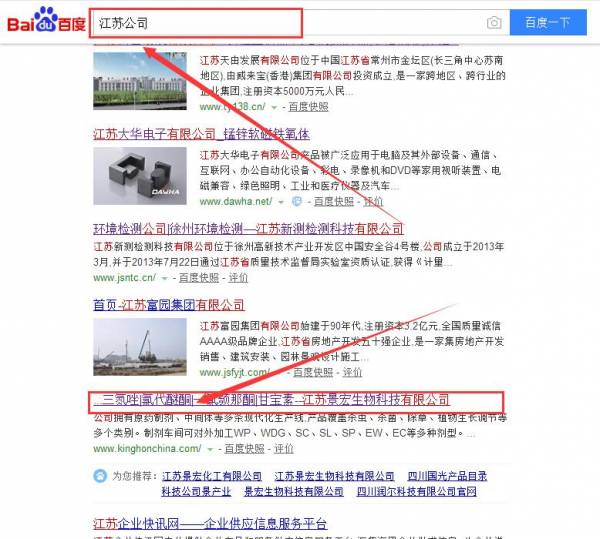Open recommended link 四川国光产品目录
Image resolution: width=600 pixels, height=539 pixels.
tap(447, 476)
